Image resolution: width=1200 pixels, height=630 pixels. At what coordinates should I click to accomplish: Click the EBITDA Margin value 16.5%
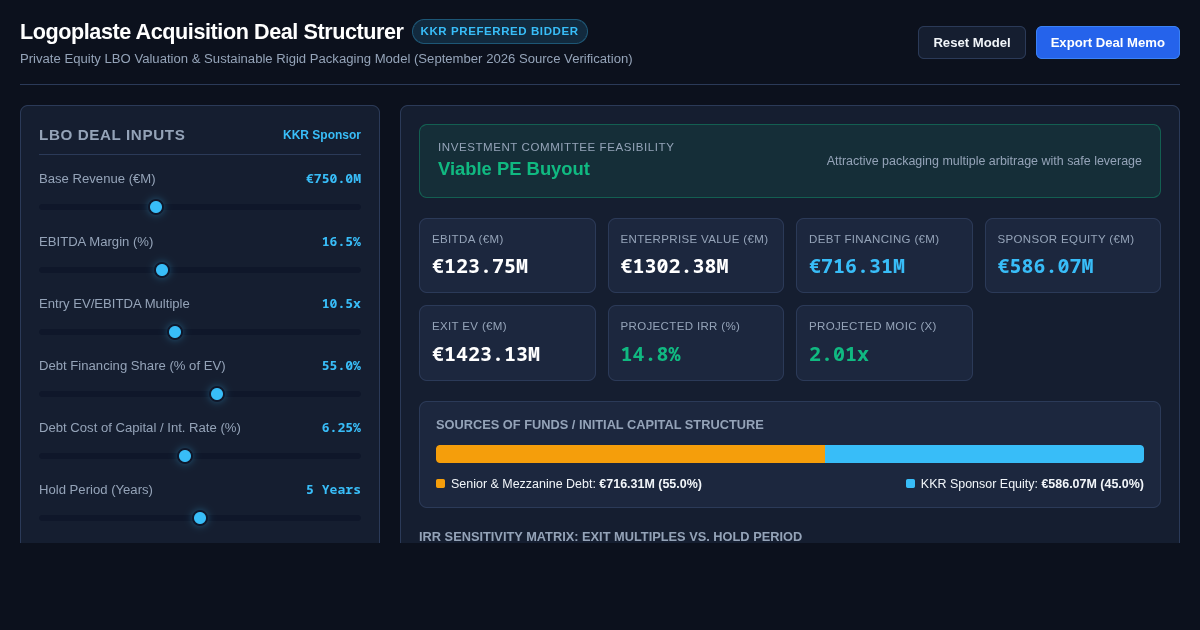tap(341, 241)
